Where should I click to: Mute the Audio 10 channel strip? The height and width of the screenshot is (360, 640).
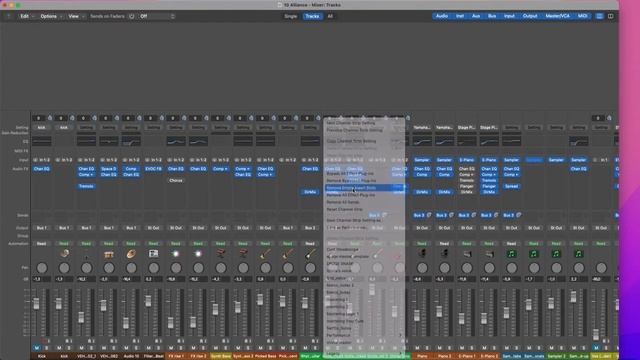click(x=126, y=348)
